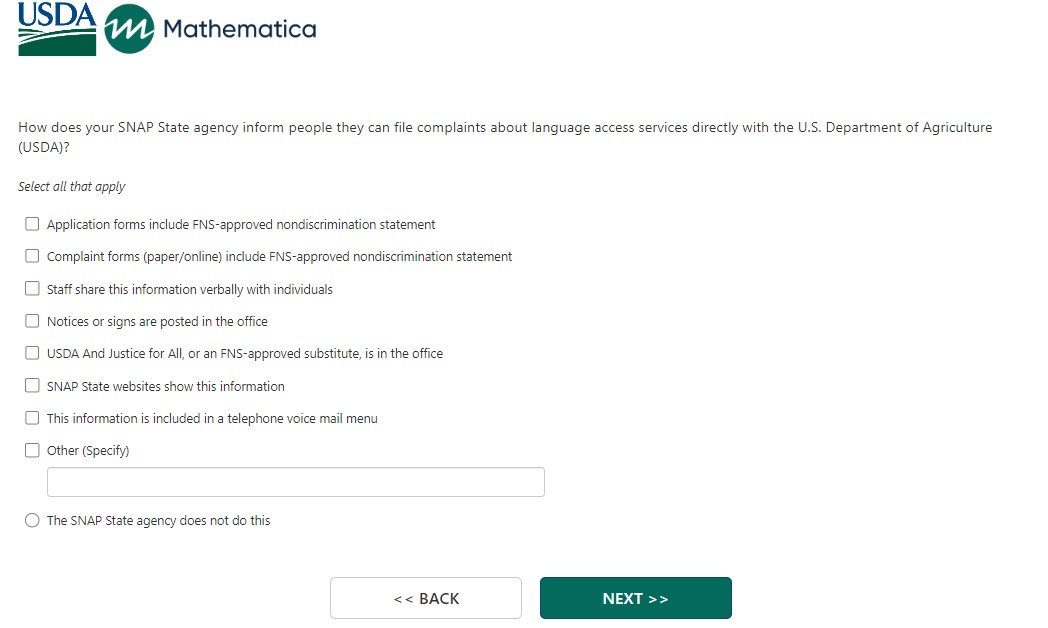This screenshot has height=628, width=1048.
Task: Click the Mathematica circular M emblem
Action: (130, 29)
